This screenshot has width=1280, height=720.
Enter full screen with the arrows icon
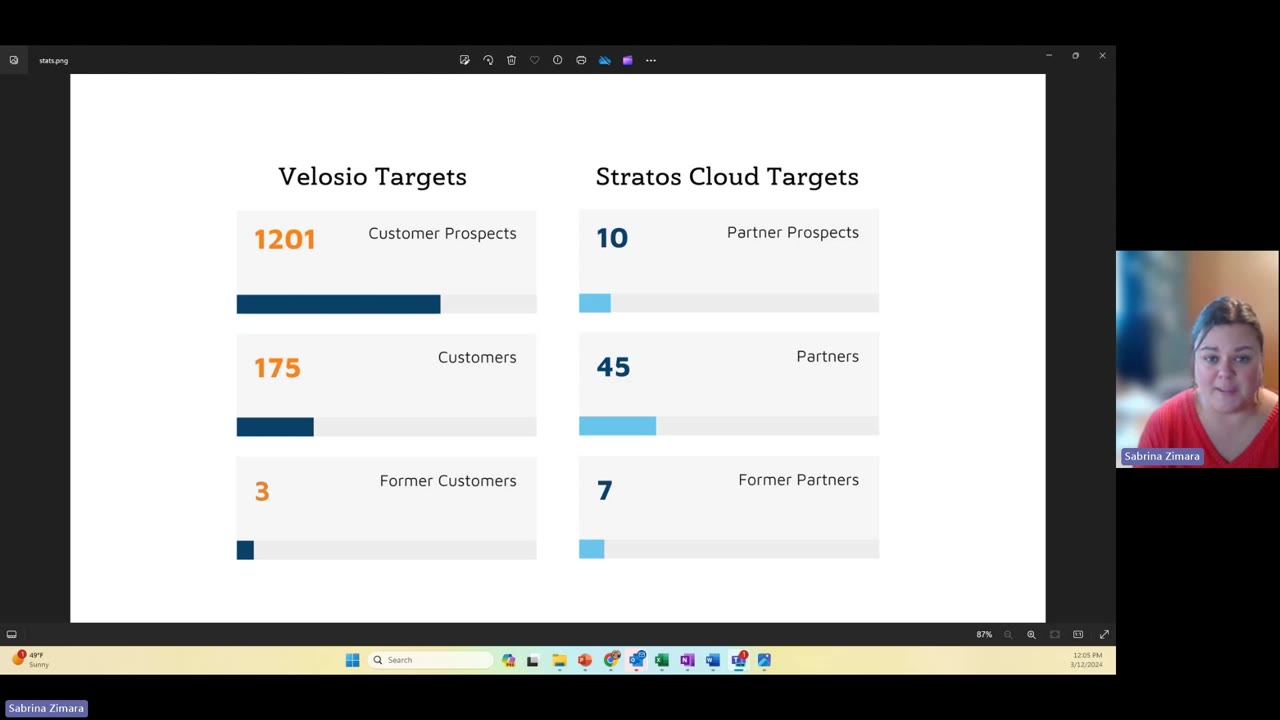pos(1104,634)
